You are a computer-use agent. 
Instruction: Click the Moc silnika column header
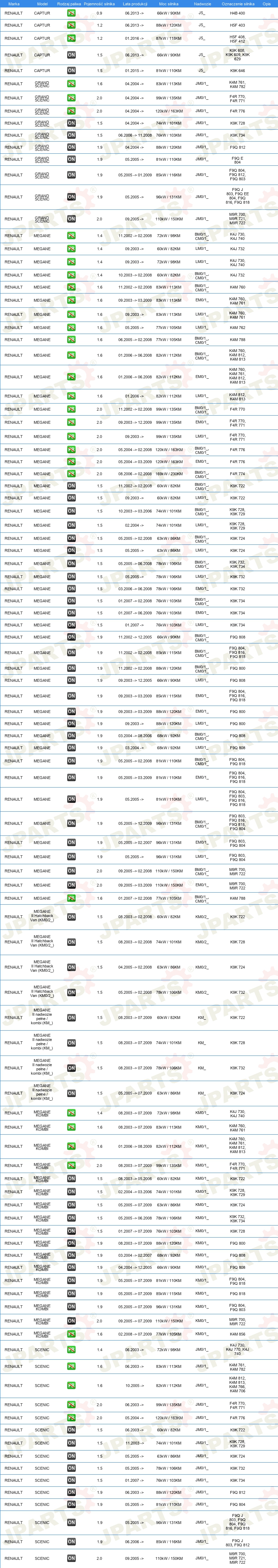[169, 4]
